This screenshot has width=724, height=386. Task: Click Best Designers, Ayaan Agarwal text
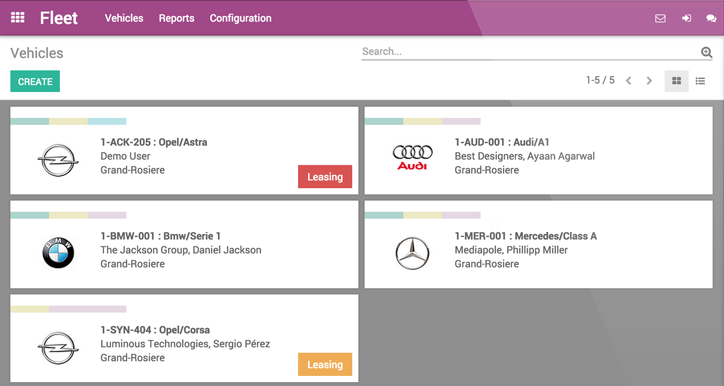coord(525,156)
